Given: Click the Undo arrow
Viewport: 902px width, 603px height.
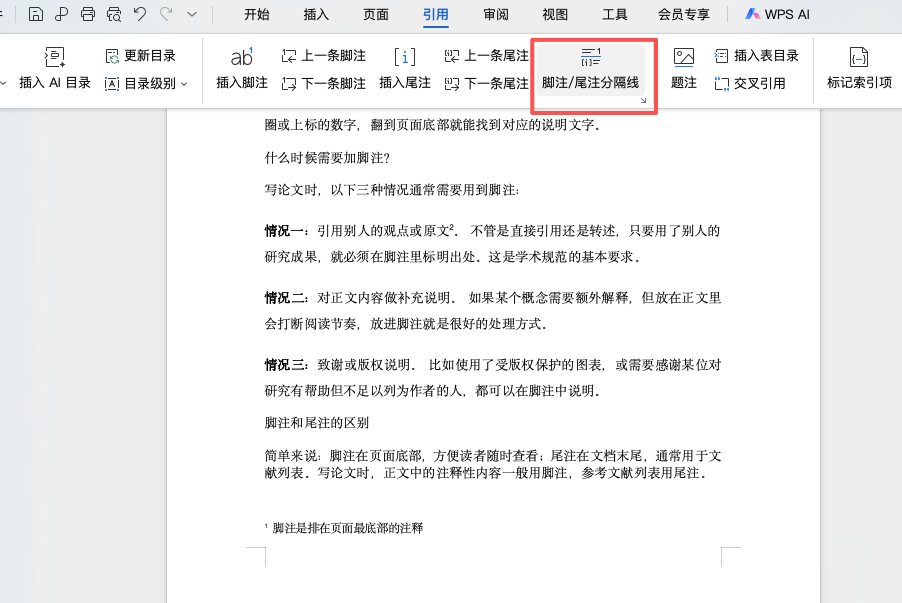Looking at the screenshot, I should click(140, 14).
